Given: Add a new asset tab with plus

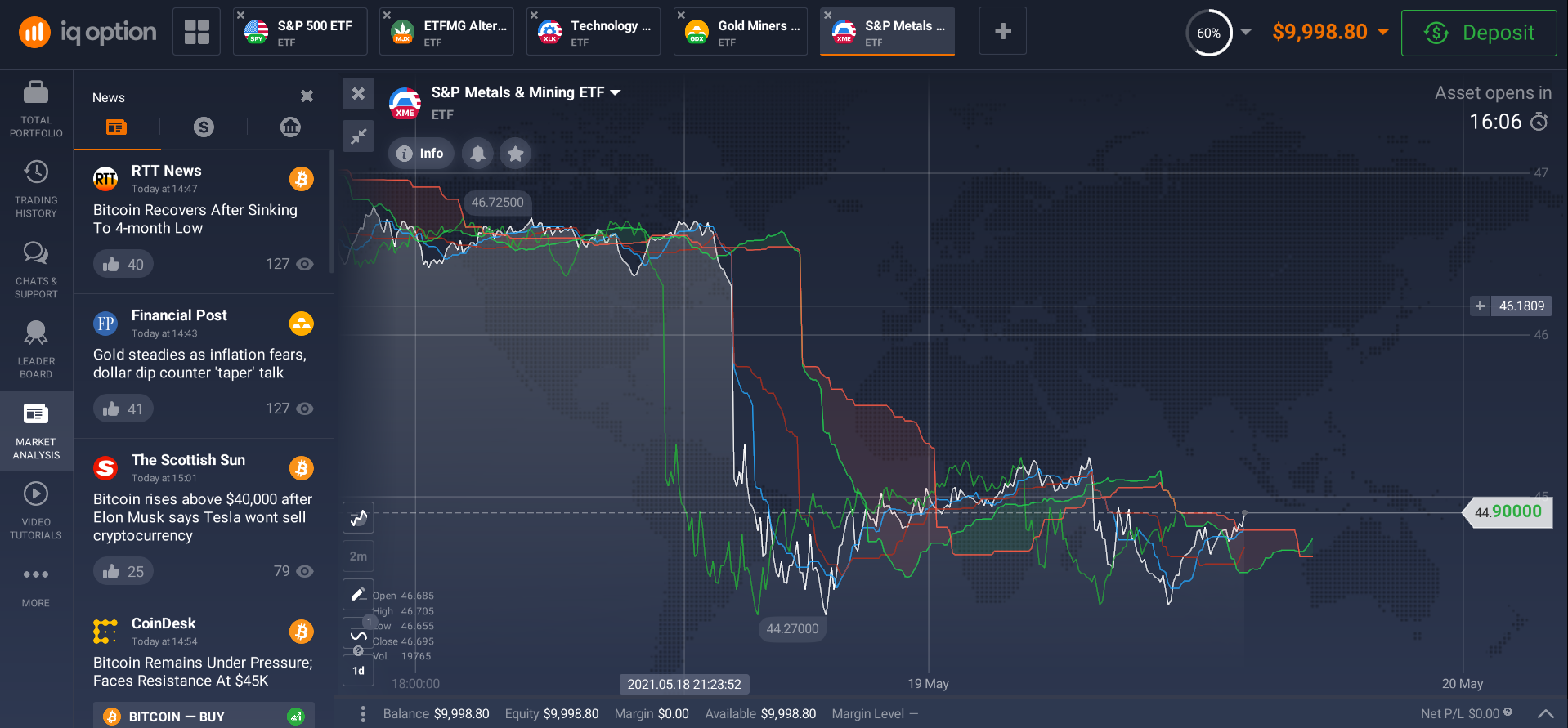Looking at the screenshot, I should click(x=1003, y=32).
